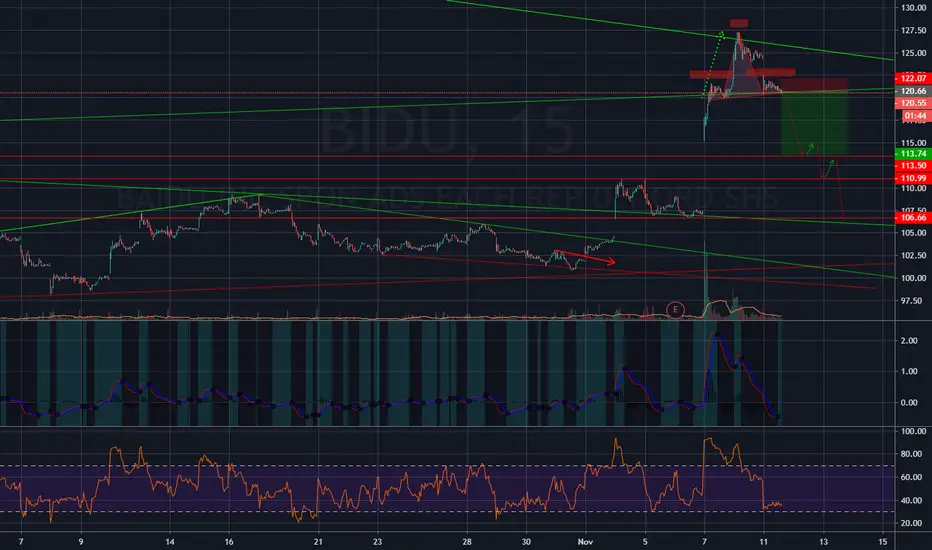The width and height of the screenshot is (932, 550).
Task: Select the green 113.74 target price label
Action: click(913, 153)
